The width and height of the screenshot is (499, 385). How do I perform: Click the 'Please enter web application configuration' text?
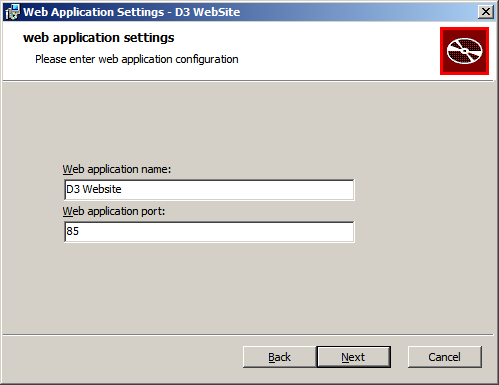[x=137, y=59]
